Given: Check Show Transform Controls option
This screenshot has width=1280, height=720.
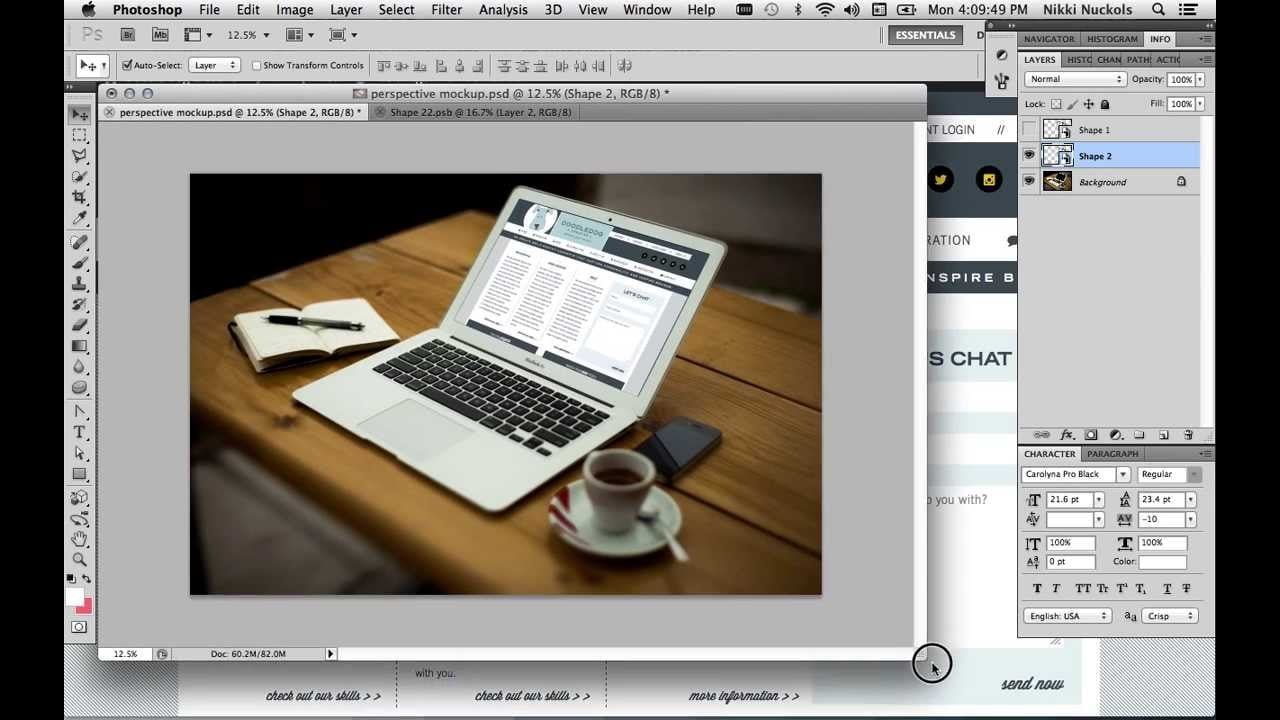Looking at the screenshot, I should point(256,66).
